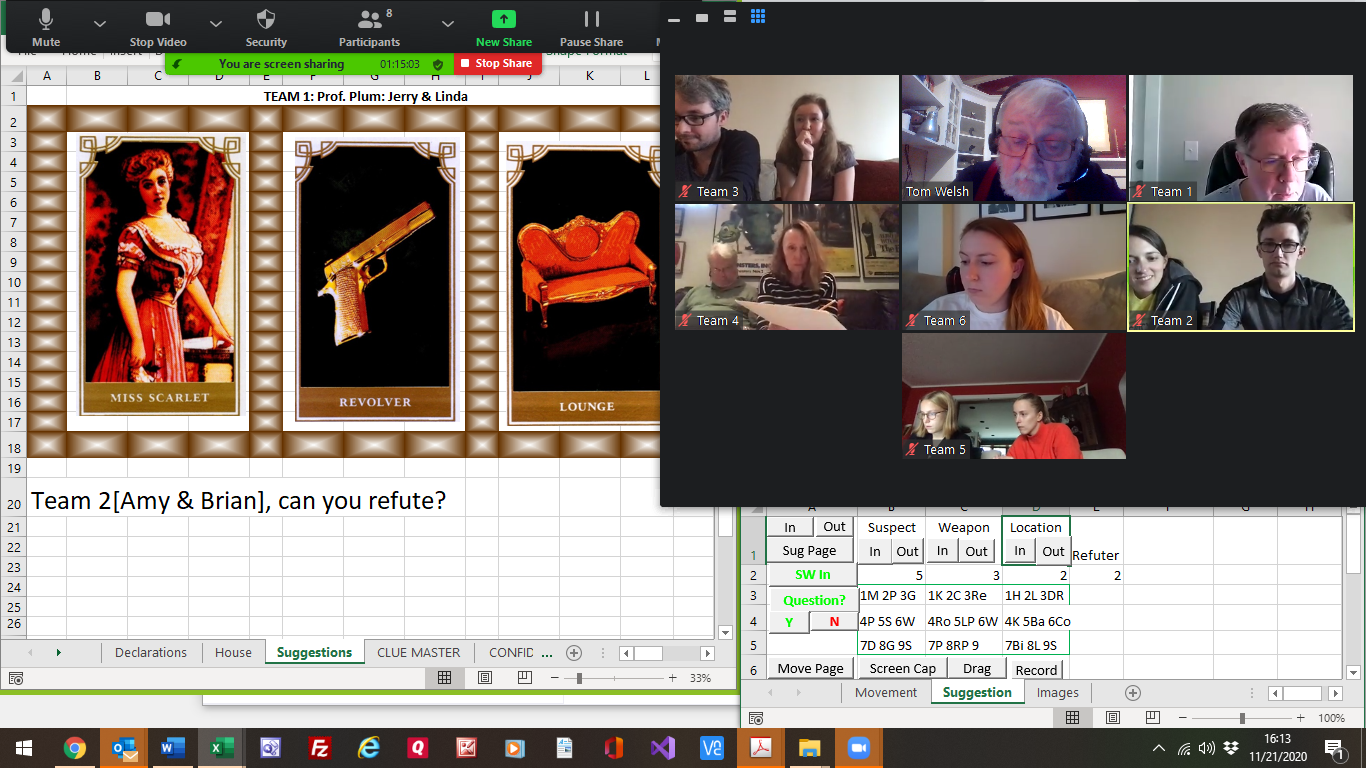The width and height of the screenshot is (1366, 768).
Task: Switch to Page Break Preview in Suggestions workbook
Action: tap(524, 678)
